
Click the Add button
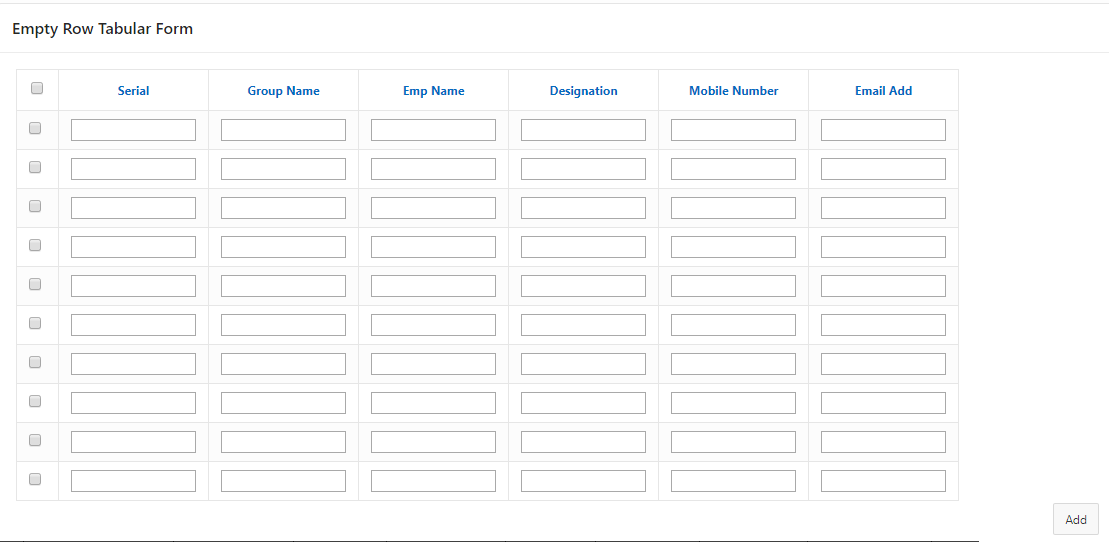click(1075, 519)
